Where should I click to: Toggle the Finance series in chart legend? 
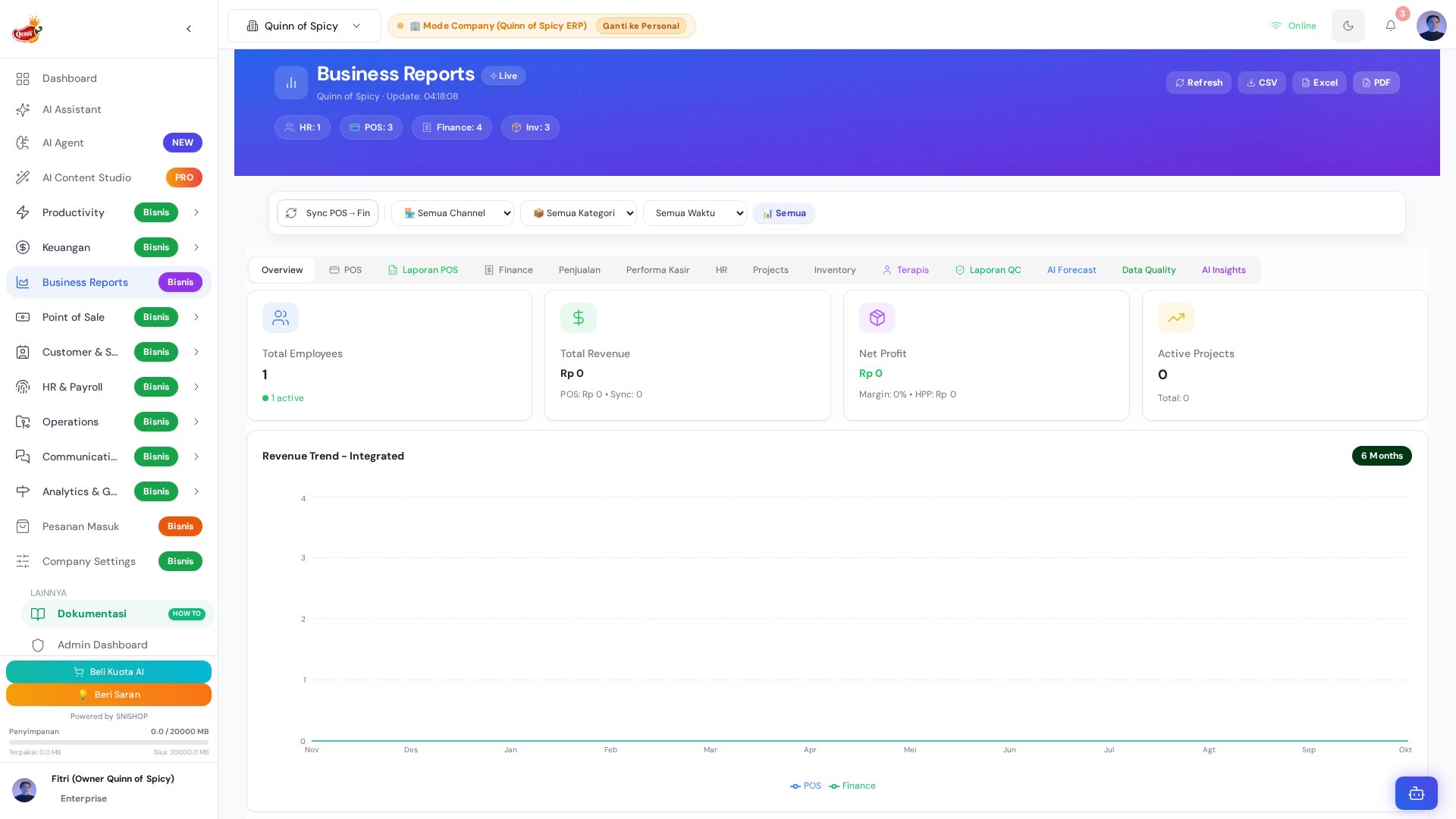852,786
